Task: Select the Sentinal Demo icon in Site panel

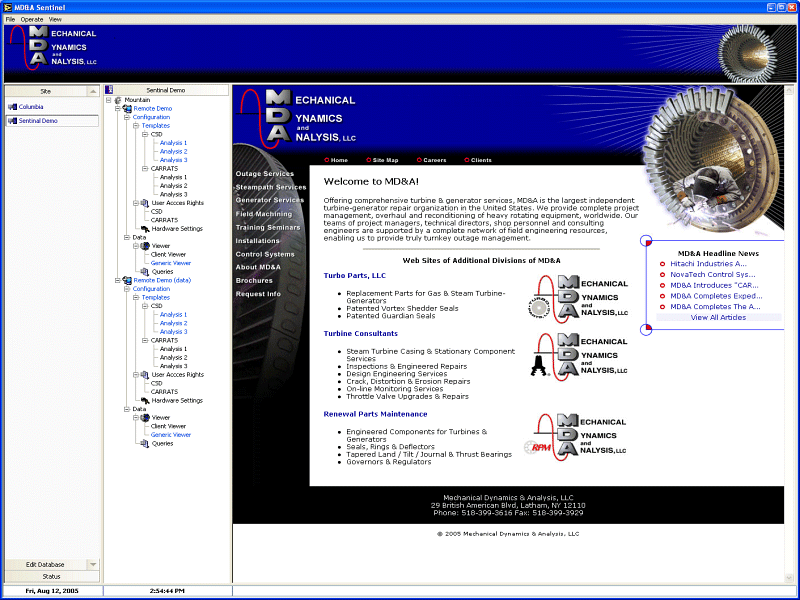Action: coord(15,120)
